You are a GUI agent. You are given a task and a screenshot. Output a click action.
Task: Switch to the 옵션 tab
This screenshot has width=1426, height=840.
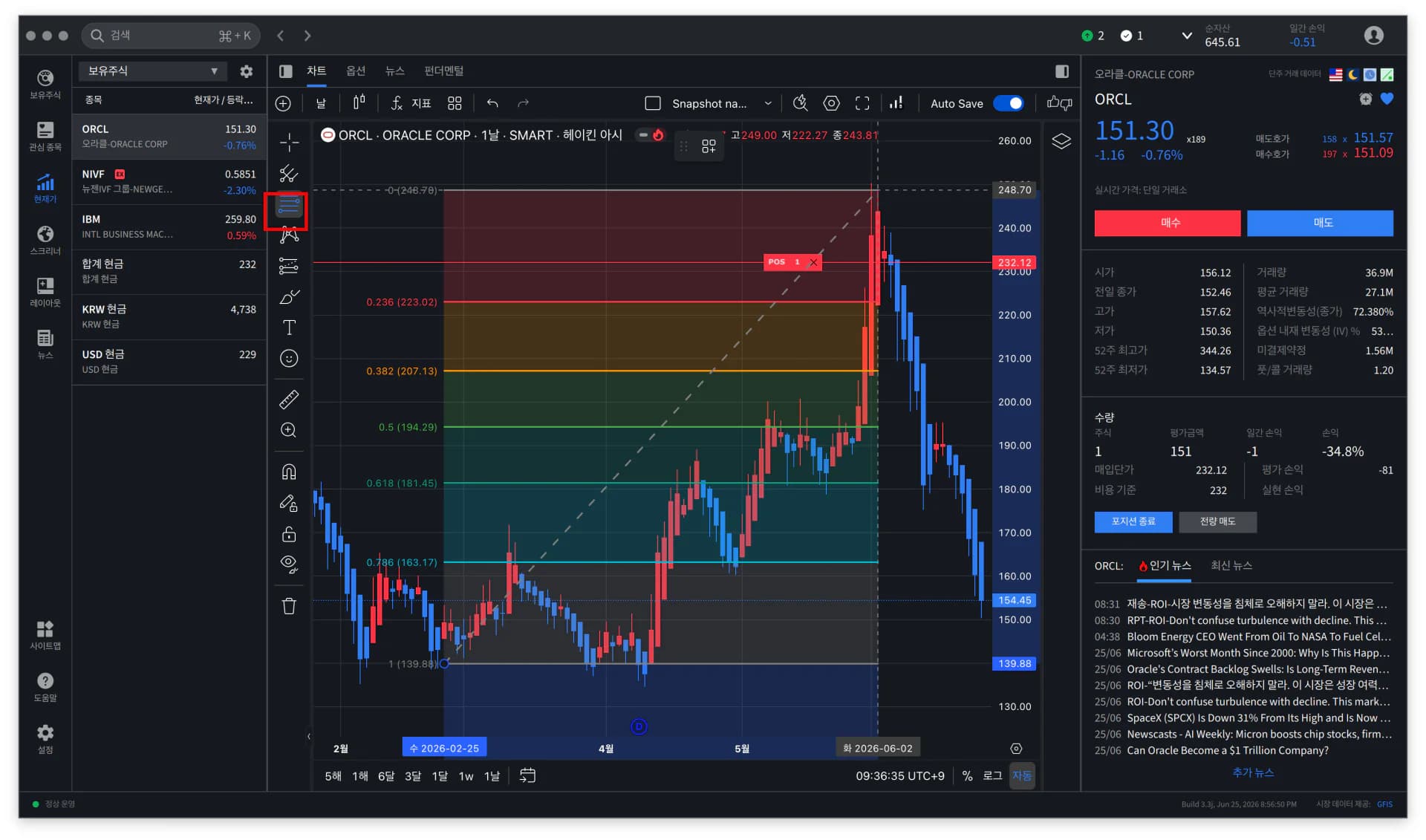pyautogui.click(x=356, y=71)
